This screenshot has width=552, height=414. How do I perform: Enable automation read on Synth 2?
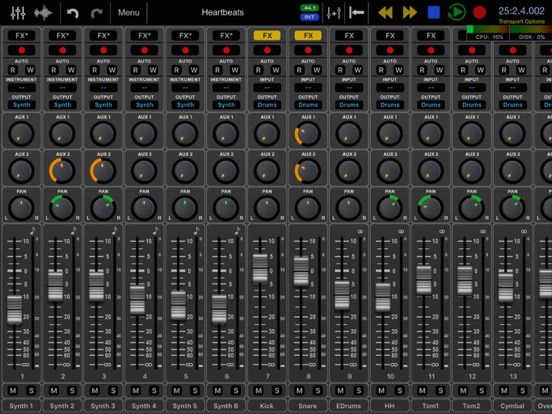point(54,70)
